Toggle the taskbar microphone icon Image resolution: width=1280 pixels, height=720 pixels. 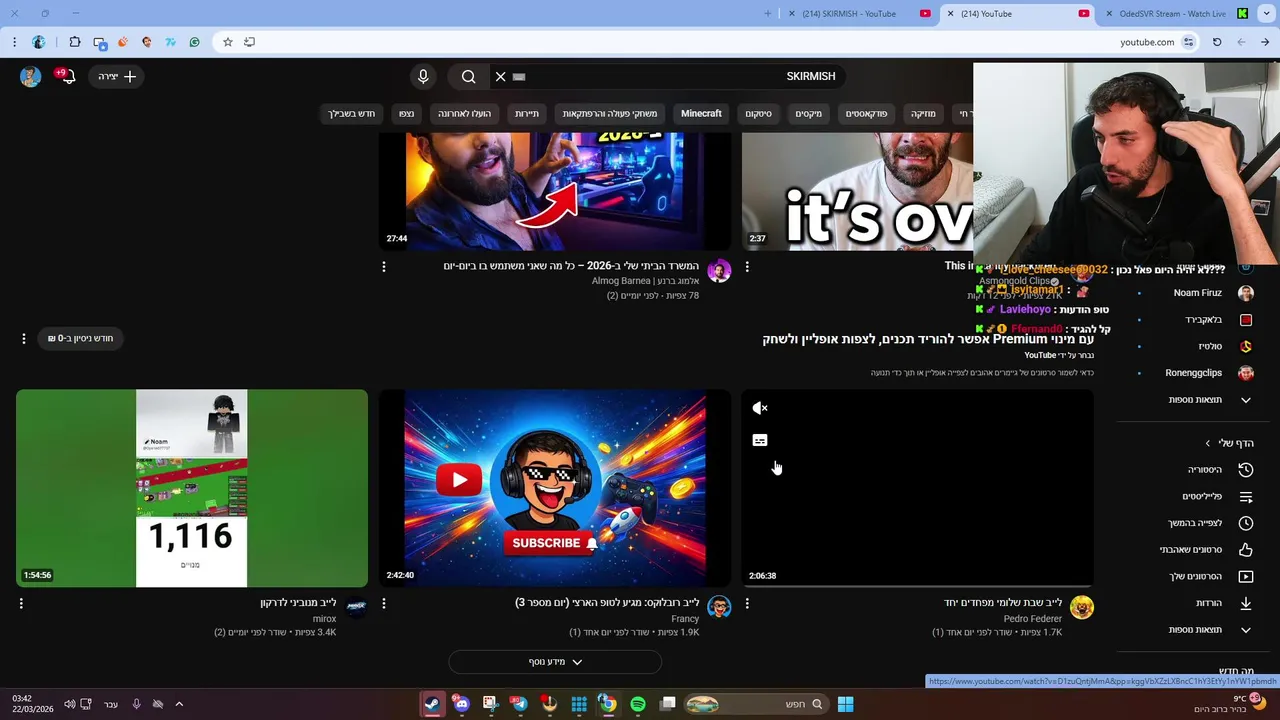(x=136, y=704)
